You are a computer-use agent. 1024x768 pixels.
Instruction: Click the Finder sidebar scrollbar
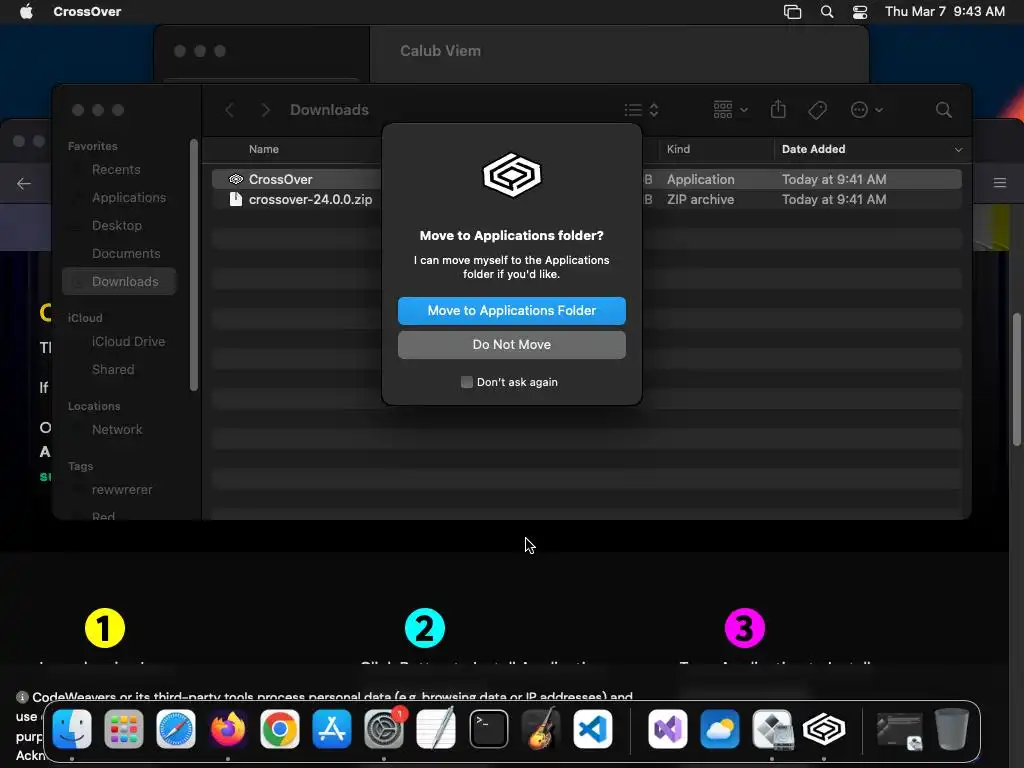[x=193, y=265]
